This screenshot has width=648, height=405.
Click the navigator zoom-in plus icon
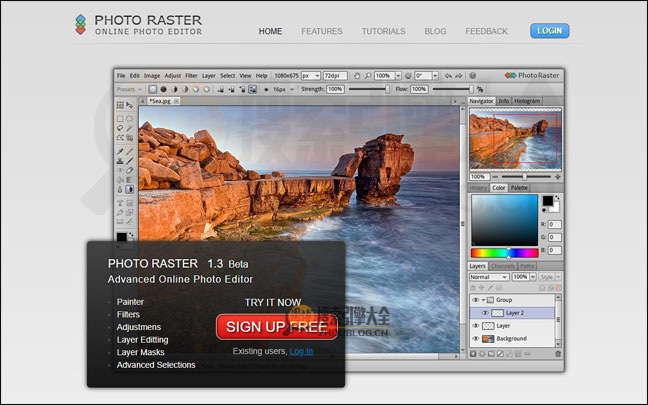tap(558, 177)
